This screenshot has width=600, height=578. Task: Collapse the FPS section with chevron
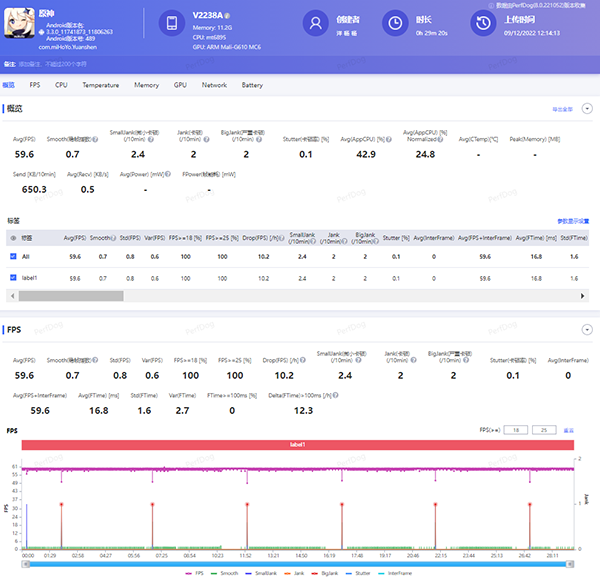587,329
